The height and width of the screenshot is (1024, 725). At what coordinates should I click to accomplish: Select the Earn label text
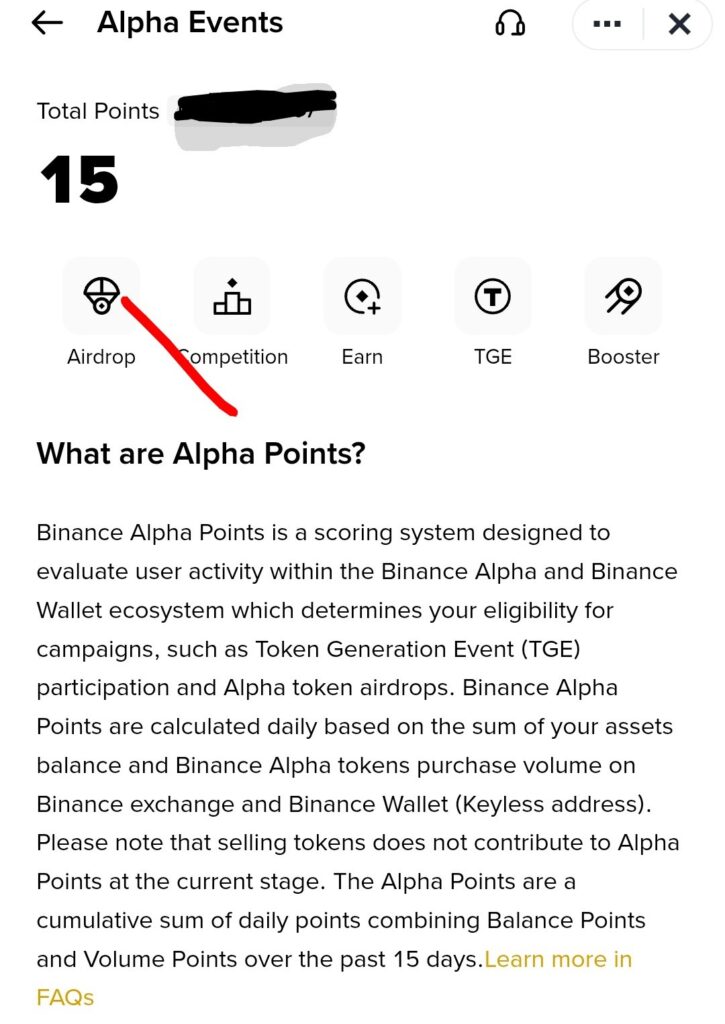[362, 357]
